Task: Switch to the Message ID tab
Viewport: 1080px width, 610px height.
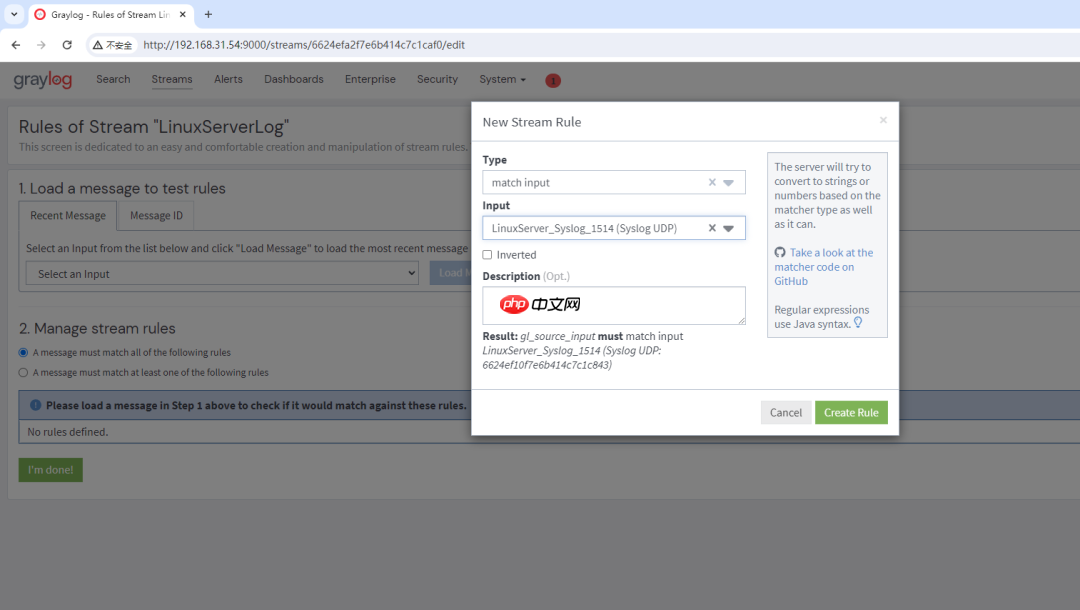Action: (156, 215)
